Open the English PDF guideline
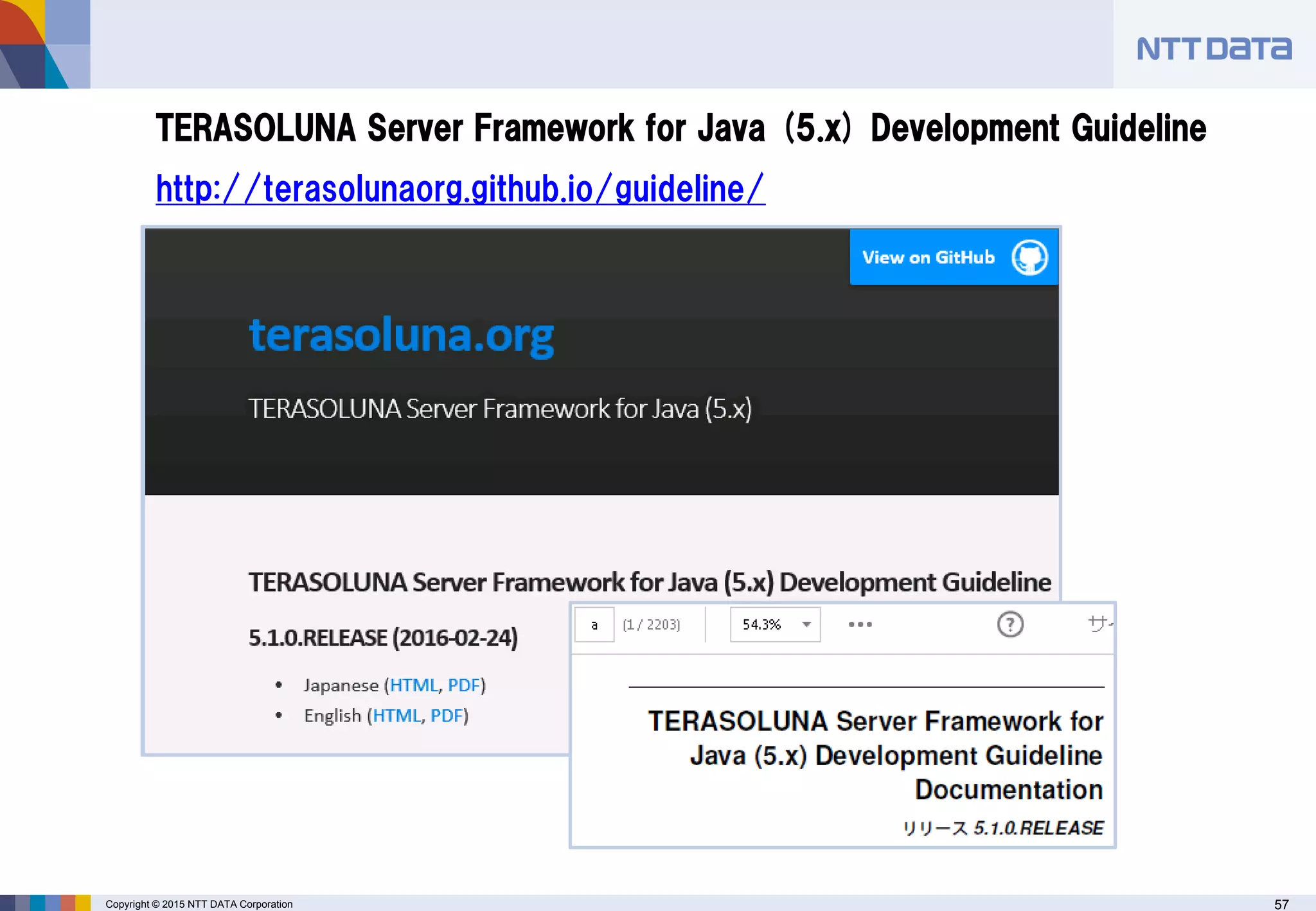Image resolution: width=1316 pixels, height=911 pixels. point(447,716)
